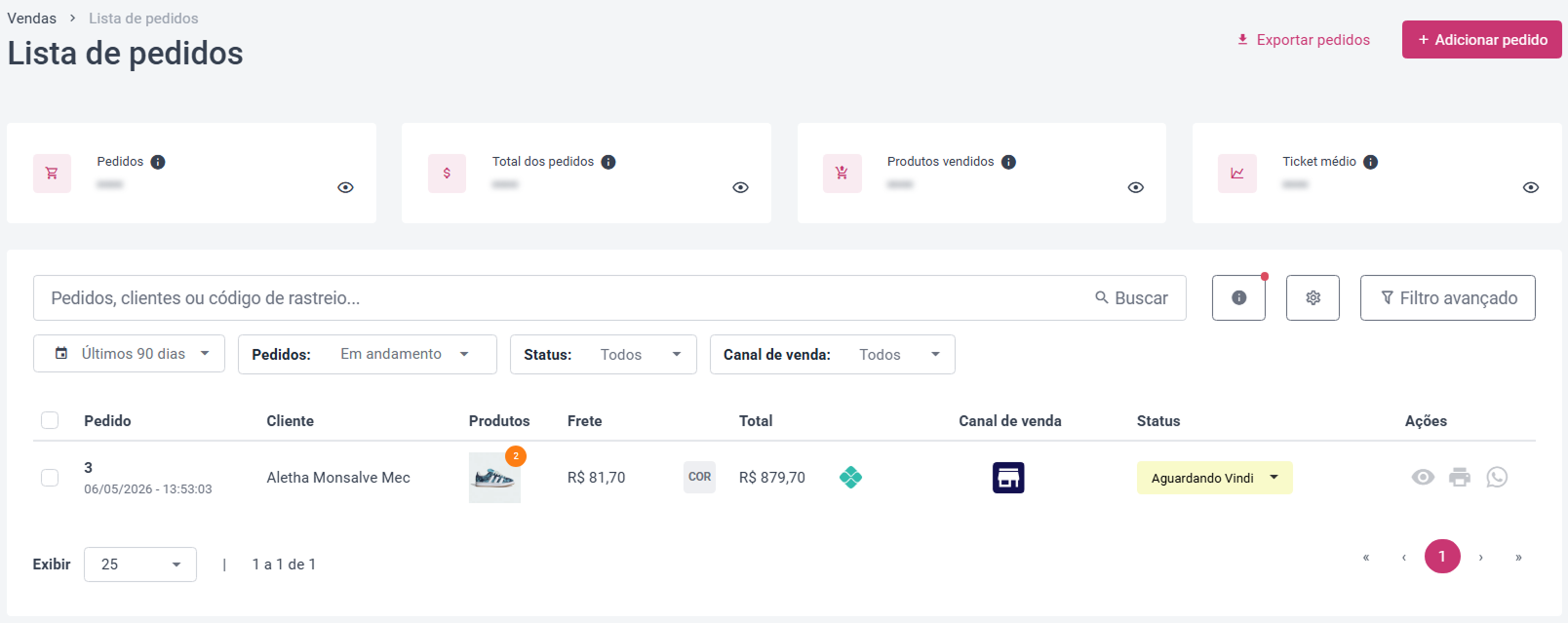Viewport: 1568px width, 623px height.
Task: Click the store sales channel icon
Action: point(1008,478)
